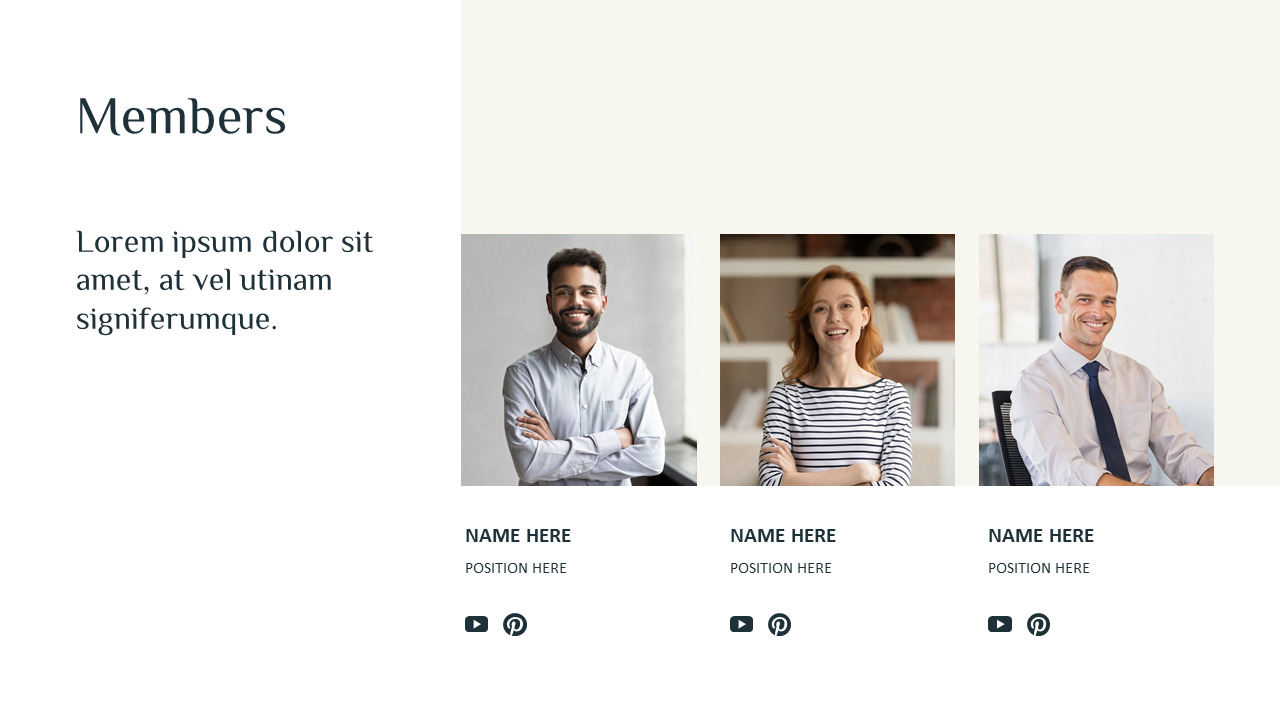Select the third member's YouTube icon
Image resolution: width=1280 pixels, height=720 pixels.
click(1000, 624)
